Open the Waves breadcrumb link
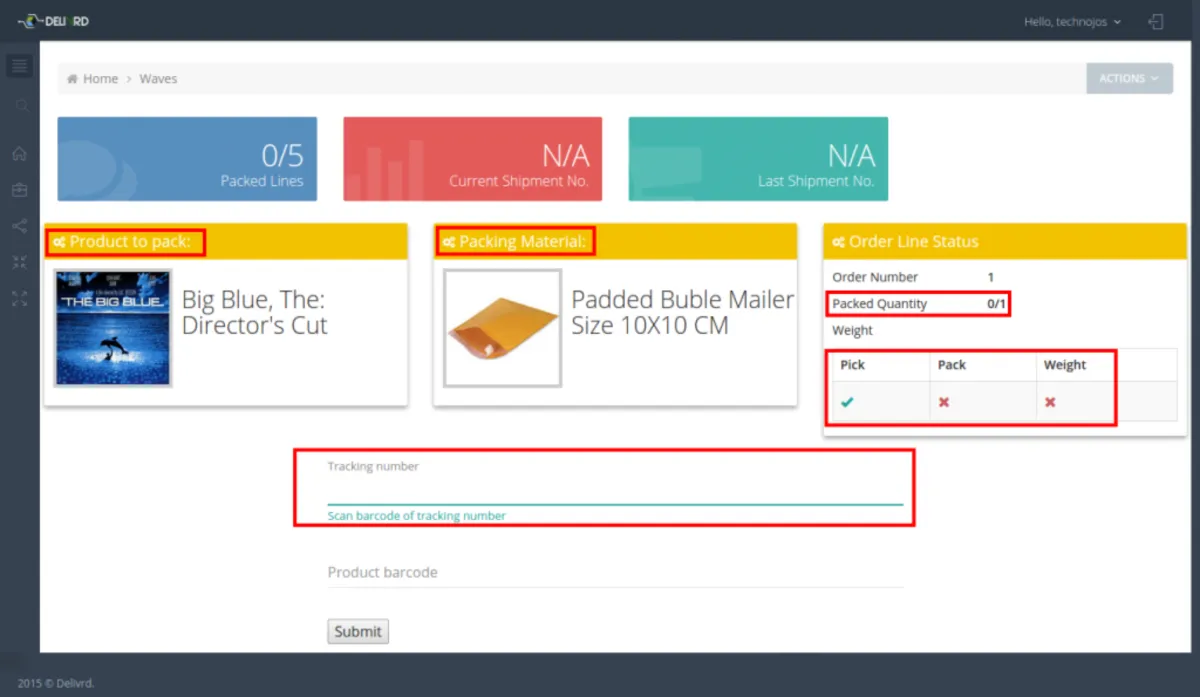The image size is (1200, 697). click(x=158, y=79)
